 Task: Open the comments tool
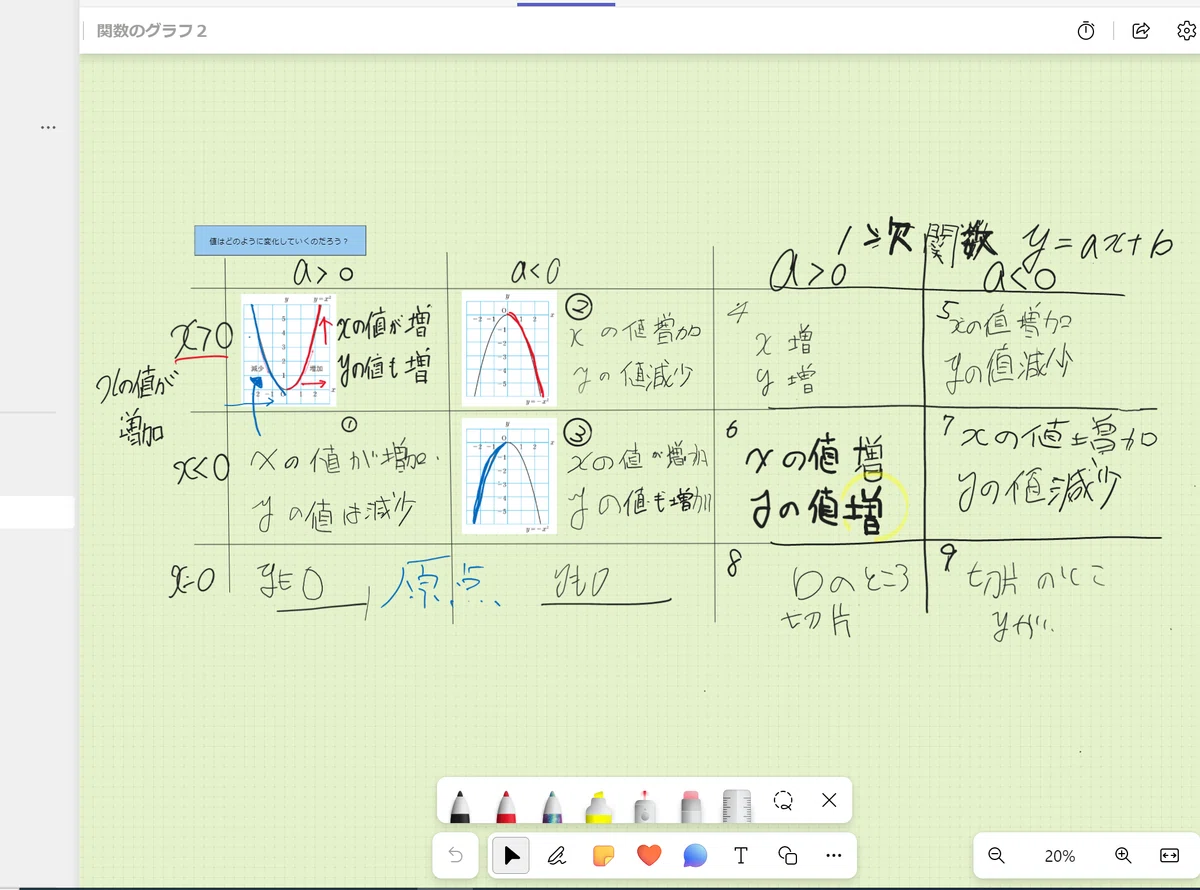pos(695,855)
